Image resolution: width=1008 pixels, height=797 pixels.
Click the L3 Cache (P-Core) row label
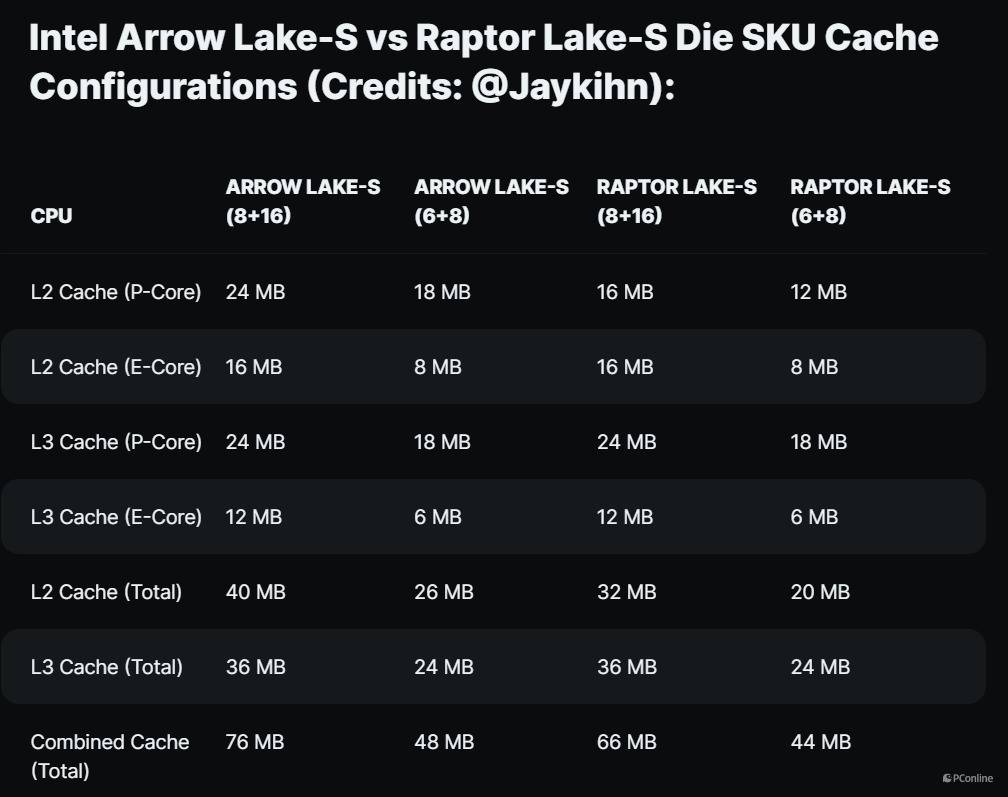click(x=116, y=442)
